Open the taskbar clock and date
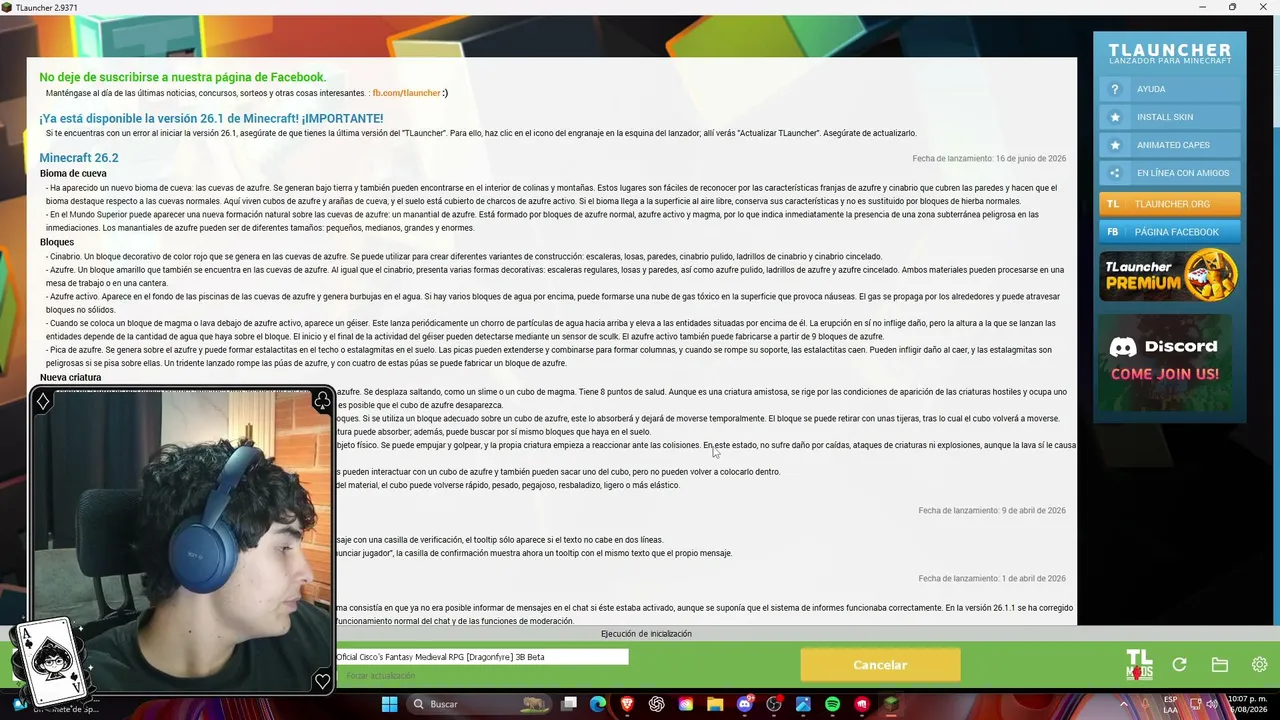Viewport: 1280px width, 720px height. click(x=1250, y=704)
